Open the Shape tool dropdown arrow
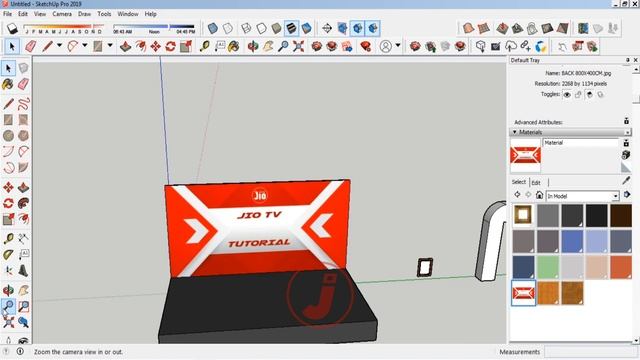Viewport: 640px width, 360px height. click(x=110, y=46)
